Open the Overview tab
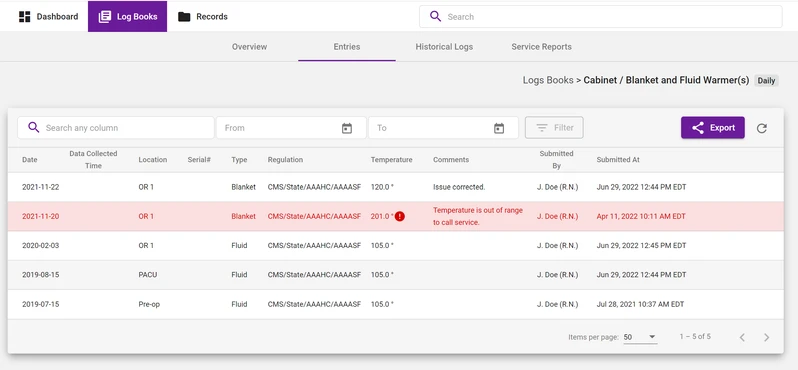Image resolution: width=798 pixels, height=370 pixels. (x=249, y=47)
